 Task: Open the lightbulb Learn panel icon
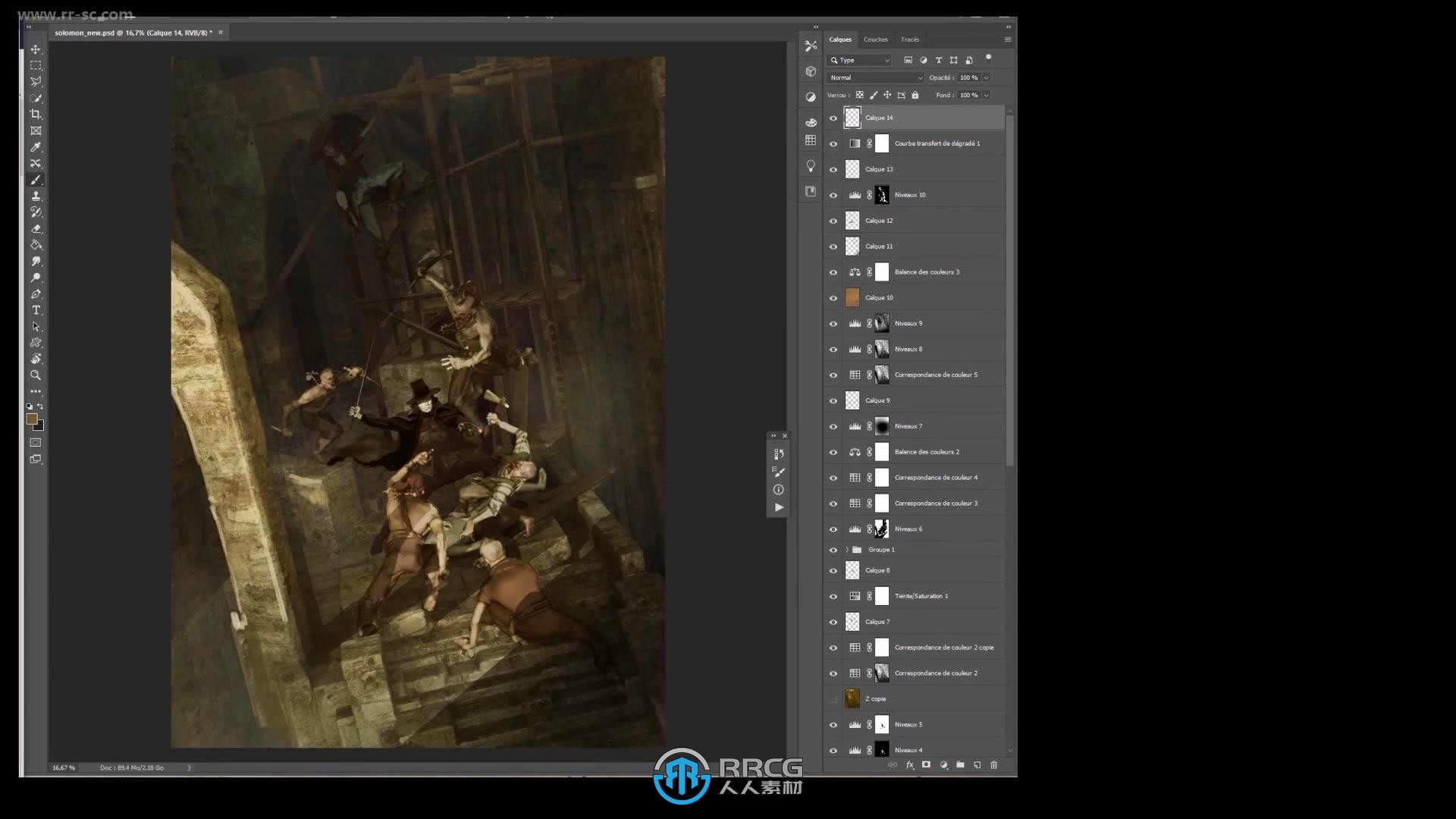811,165
